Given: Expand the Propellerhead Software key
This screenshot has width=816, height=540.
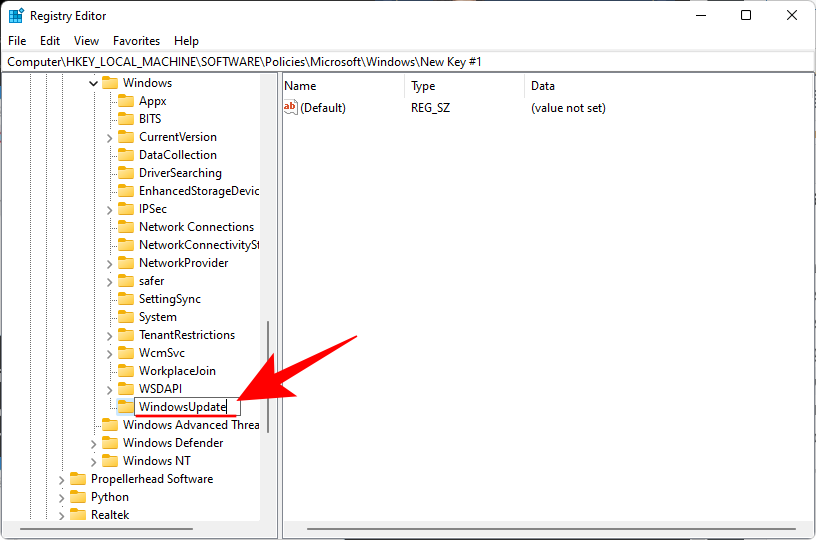Looking at the screenshot, I should (x=61, y=480).
